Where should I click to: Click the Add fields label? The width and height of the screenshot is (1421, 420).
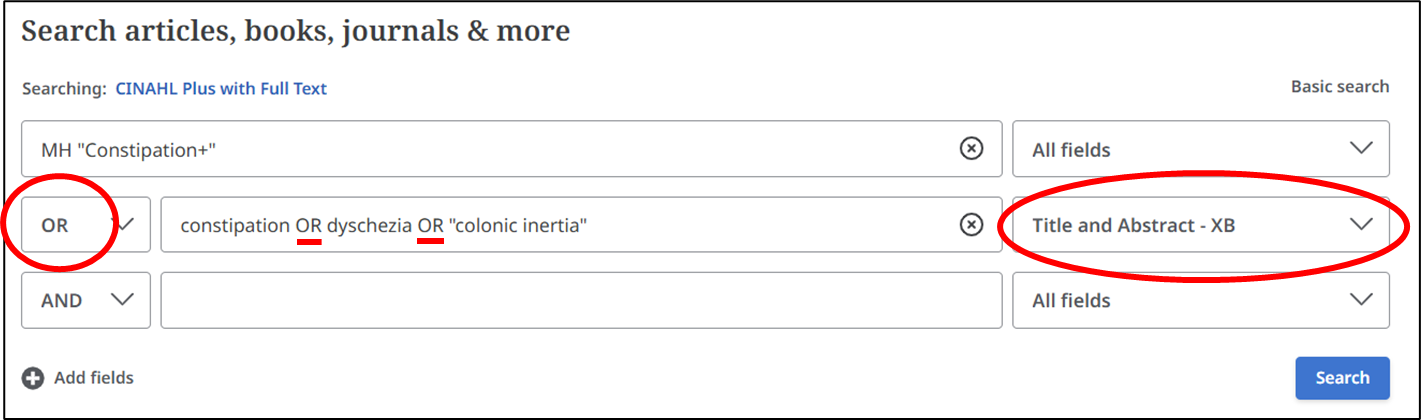pyautogui.click(x=94, y=378)
